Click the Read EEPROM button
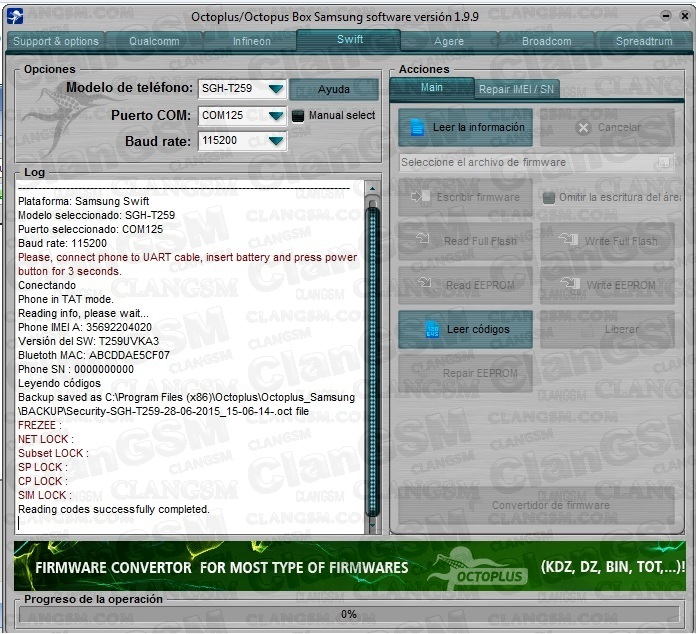The image size is (696, 634). 465,285
